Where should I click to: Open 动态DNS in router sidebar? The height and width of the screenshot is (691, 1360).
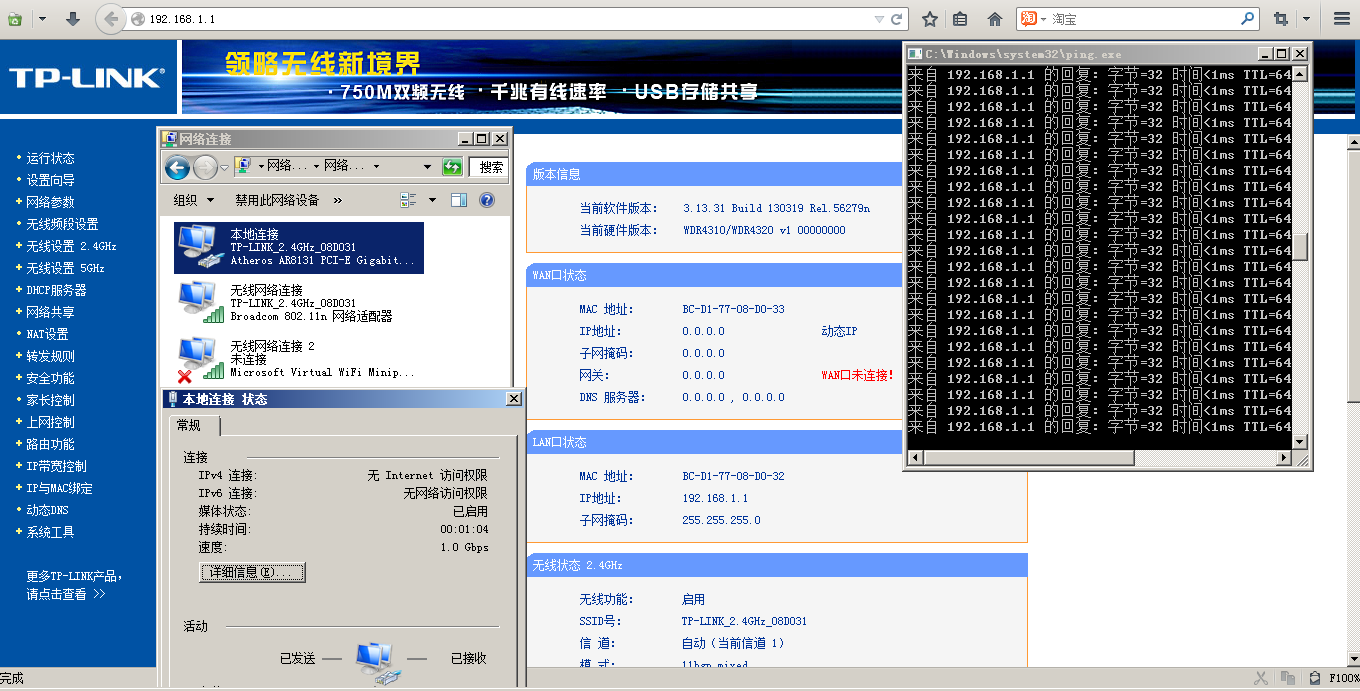click(x=47, y=510)
